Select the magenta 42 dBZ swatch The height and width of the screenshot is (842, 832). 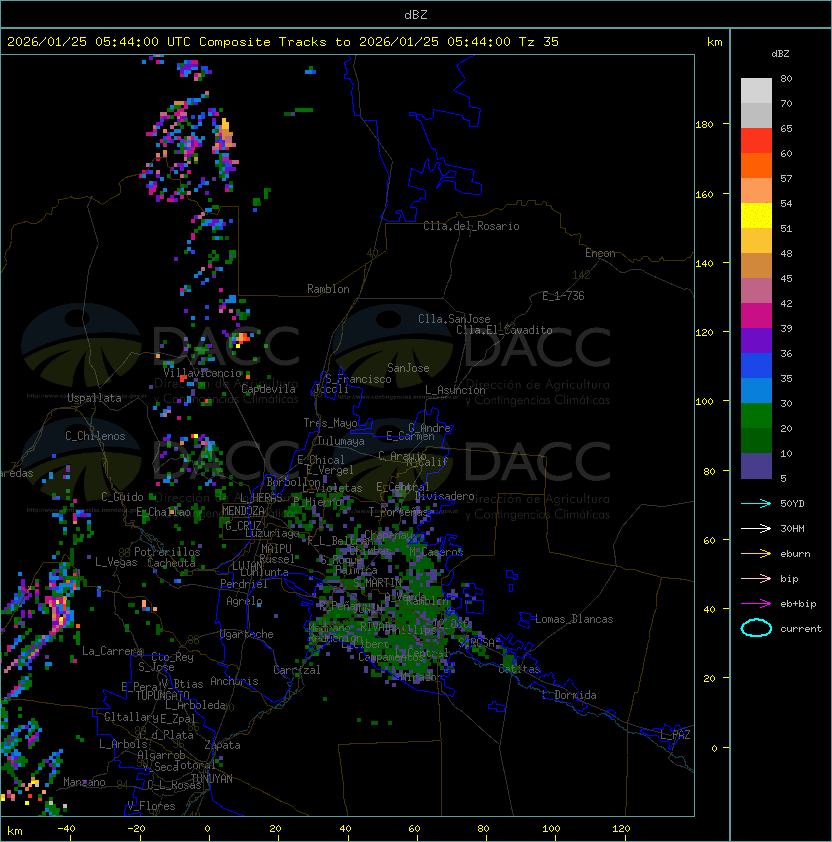(x=756, y=316)
